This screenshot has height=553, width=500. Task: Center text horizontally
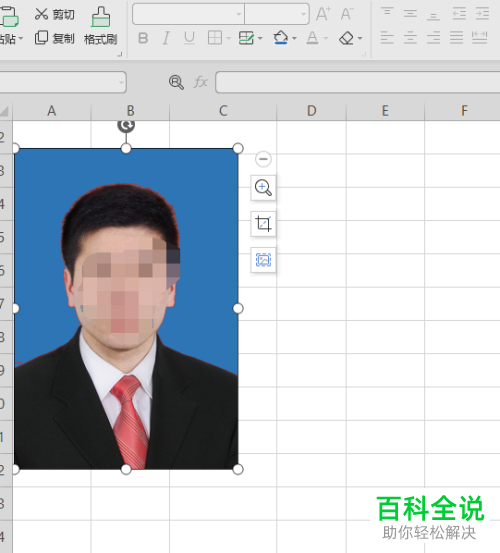[x=410, y=37]
